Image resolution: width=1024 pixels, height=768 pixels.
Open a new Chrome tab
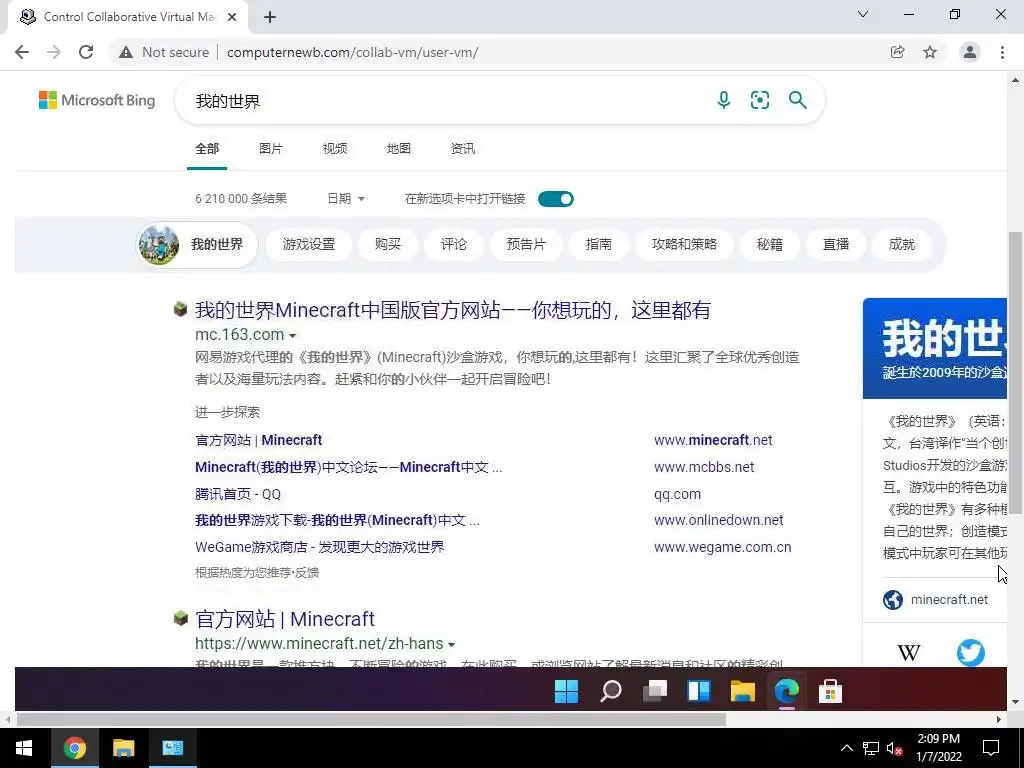[x=270, y=17]
